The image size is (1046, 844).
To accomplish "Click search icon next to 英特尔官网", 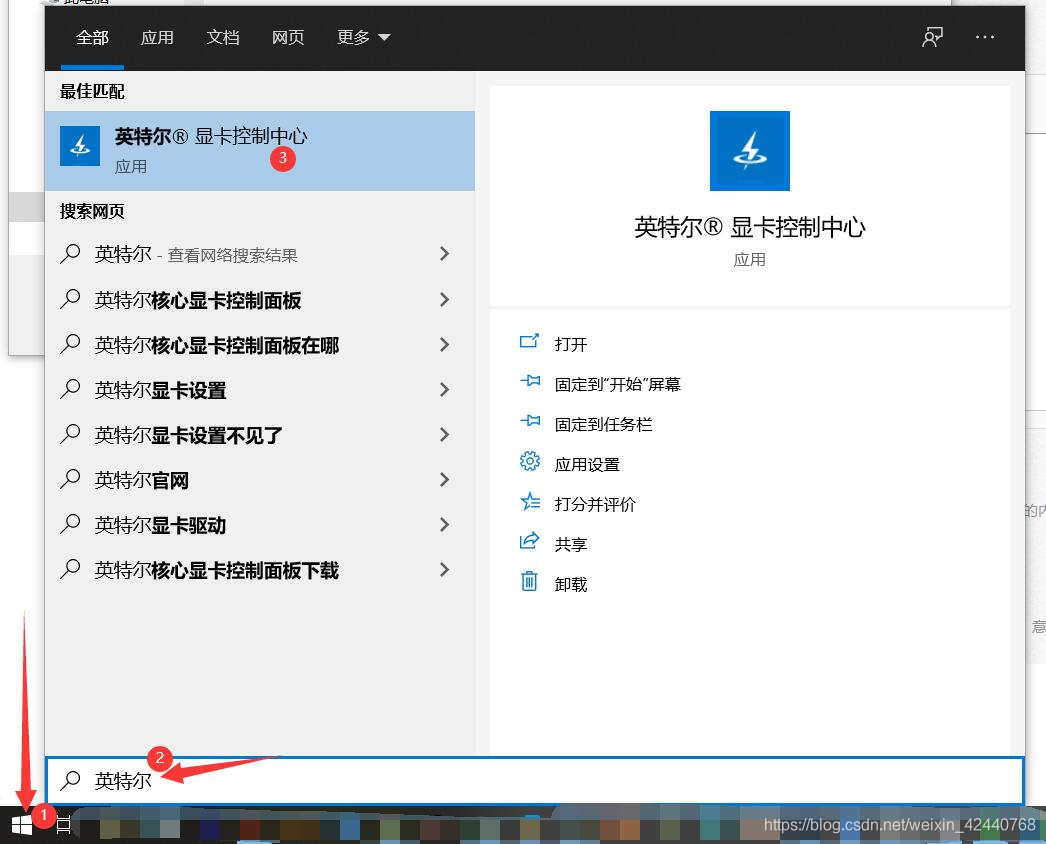I will [x=70, y=479].
